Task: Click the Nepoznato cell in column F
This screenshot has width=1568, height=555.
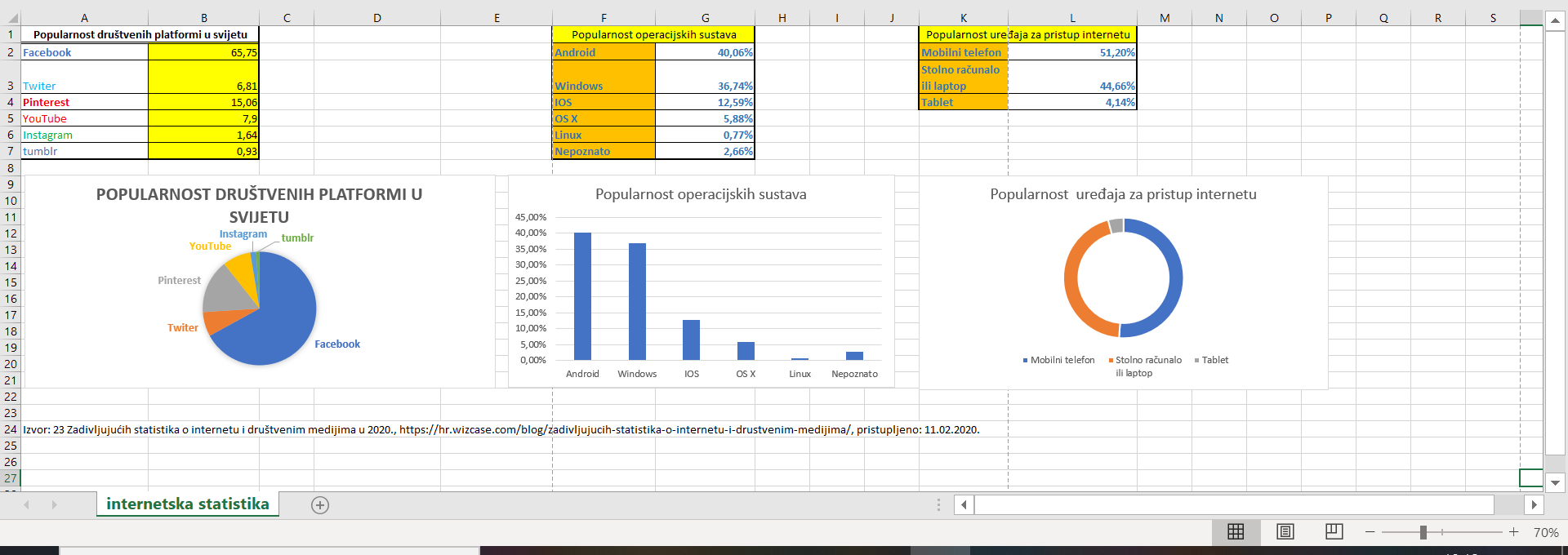Action: tap(604, 151)
